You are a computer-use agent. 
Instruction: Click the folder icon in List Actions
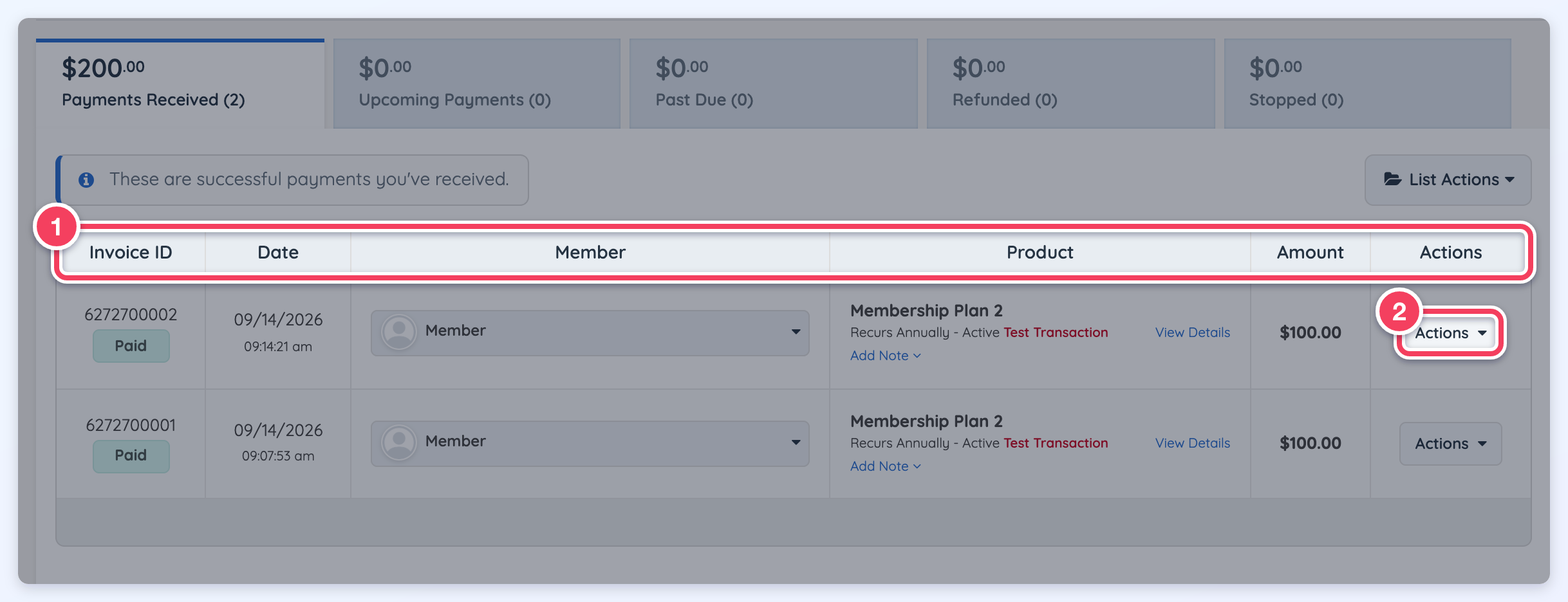click(1393, 179)
